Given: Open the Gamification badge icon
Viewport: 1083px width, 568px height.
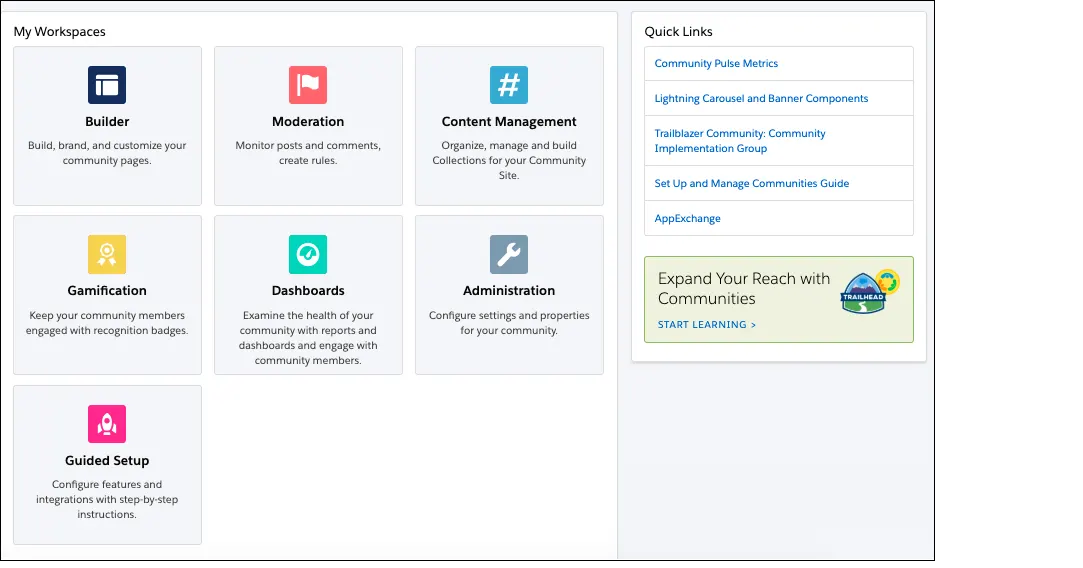Looking at the screenshot, I should pyautogui.click(x=107, y=254).
